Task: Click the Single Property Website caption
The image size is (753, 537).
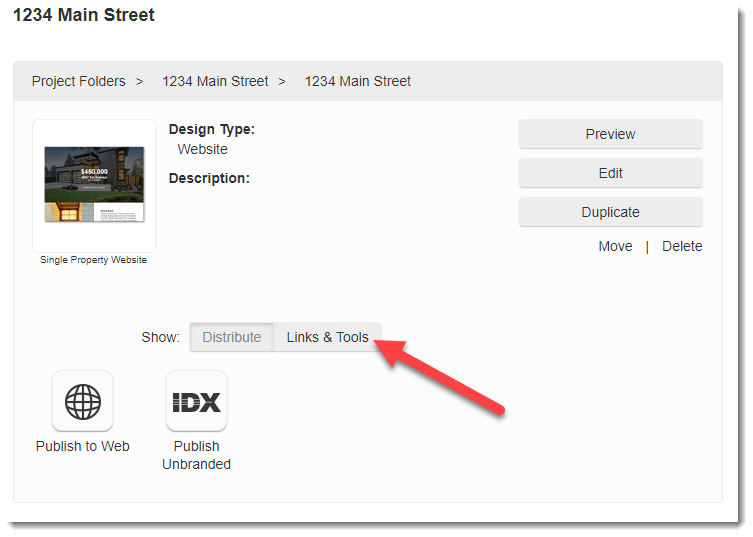Action: click(x=94, y=260)
